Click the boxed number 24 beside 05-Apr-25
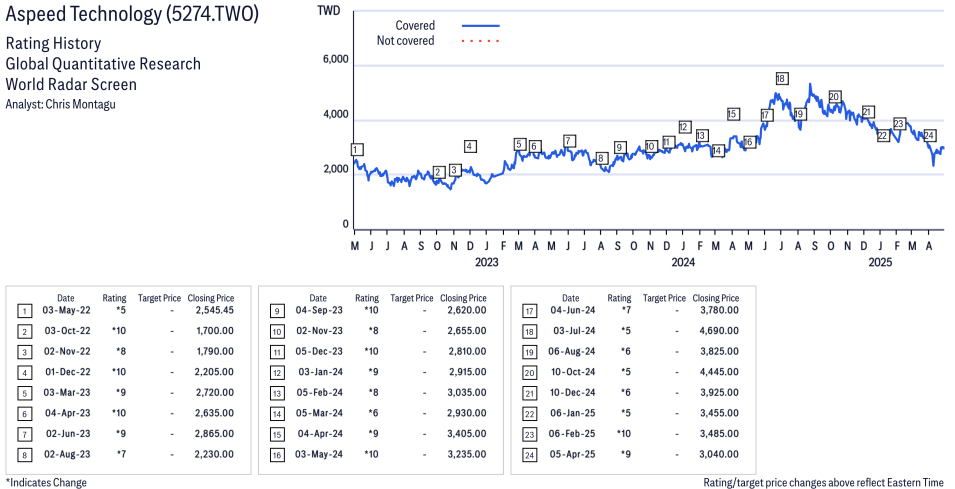 (530, 456)
